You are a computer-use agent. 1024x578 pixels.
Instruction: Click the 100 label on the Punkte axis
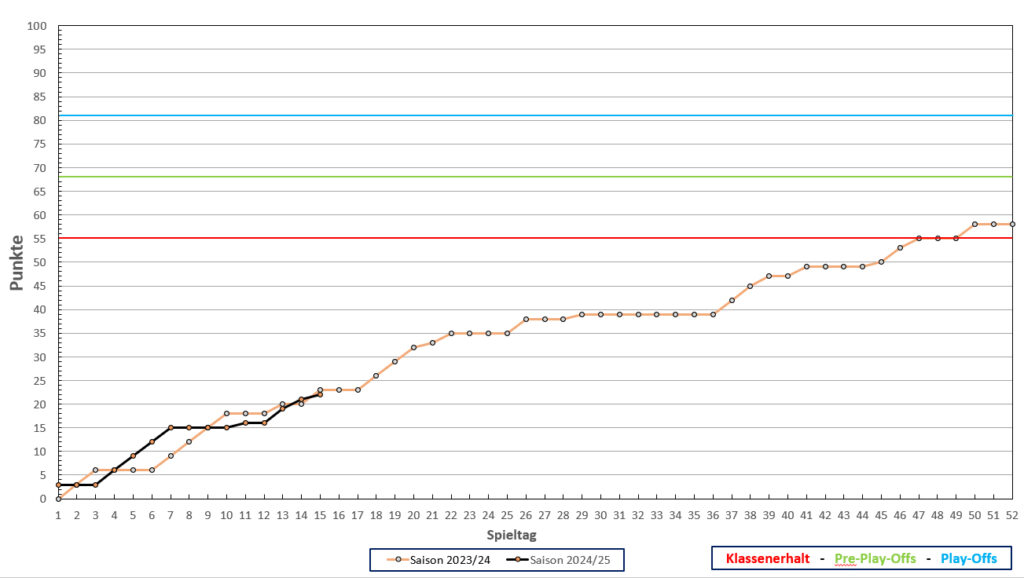[x=37, y=26]
